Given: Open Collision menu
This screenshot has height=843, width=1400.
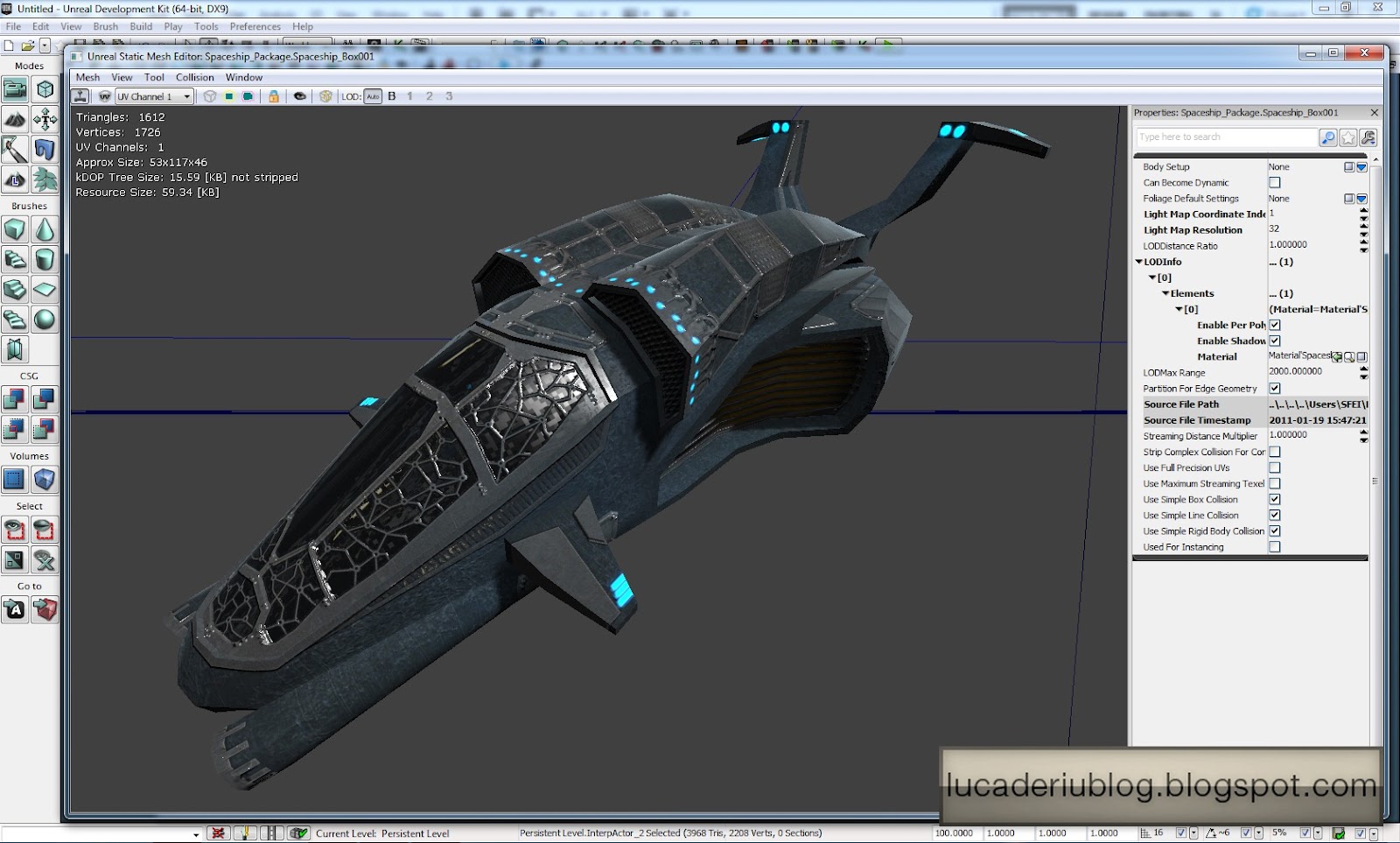Looking at the screenshot, I should 195,77.
